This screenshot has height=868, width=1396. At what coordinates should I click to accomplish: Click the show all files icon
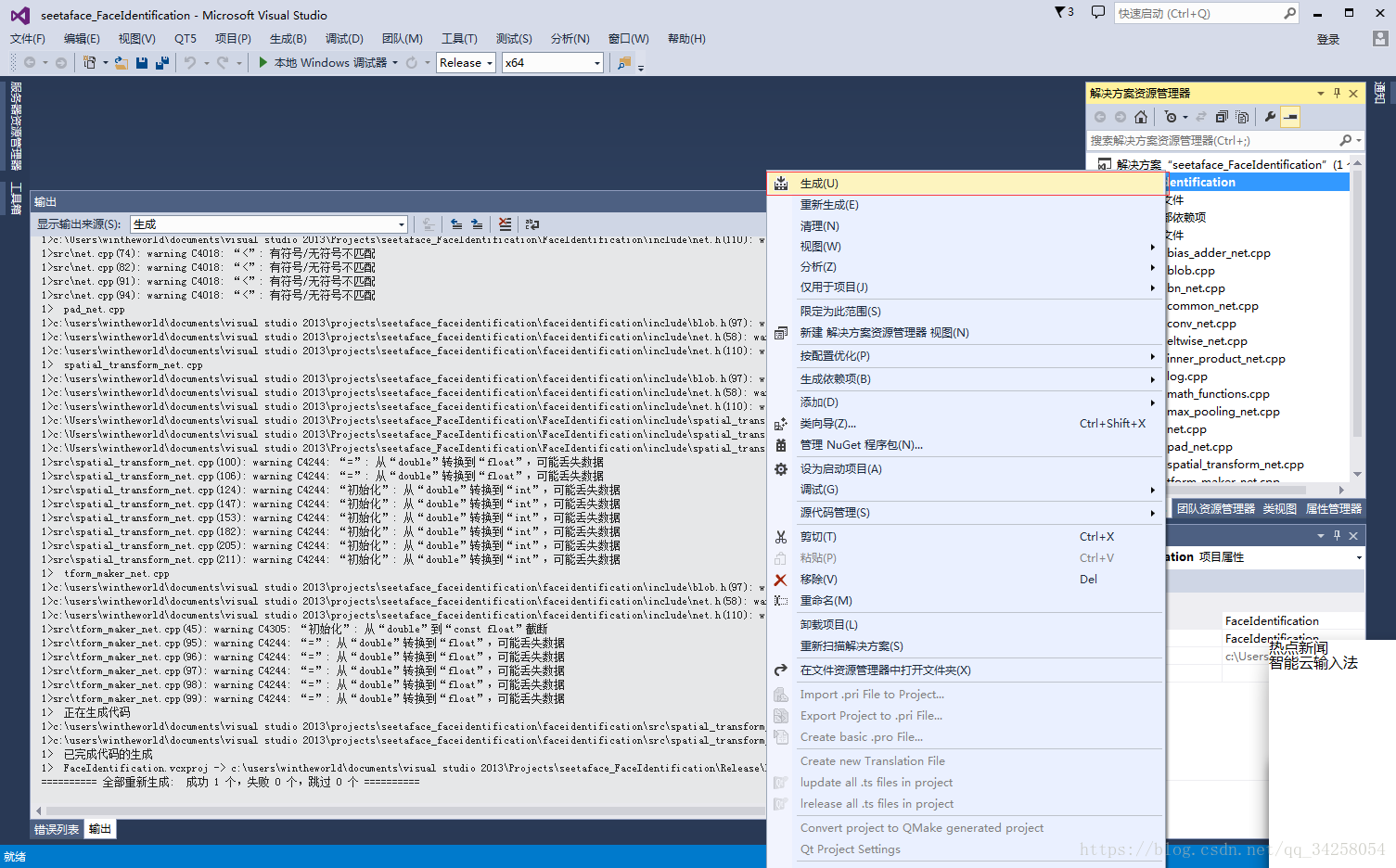1242,117
